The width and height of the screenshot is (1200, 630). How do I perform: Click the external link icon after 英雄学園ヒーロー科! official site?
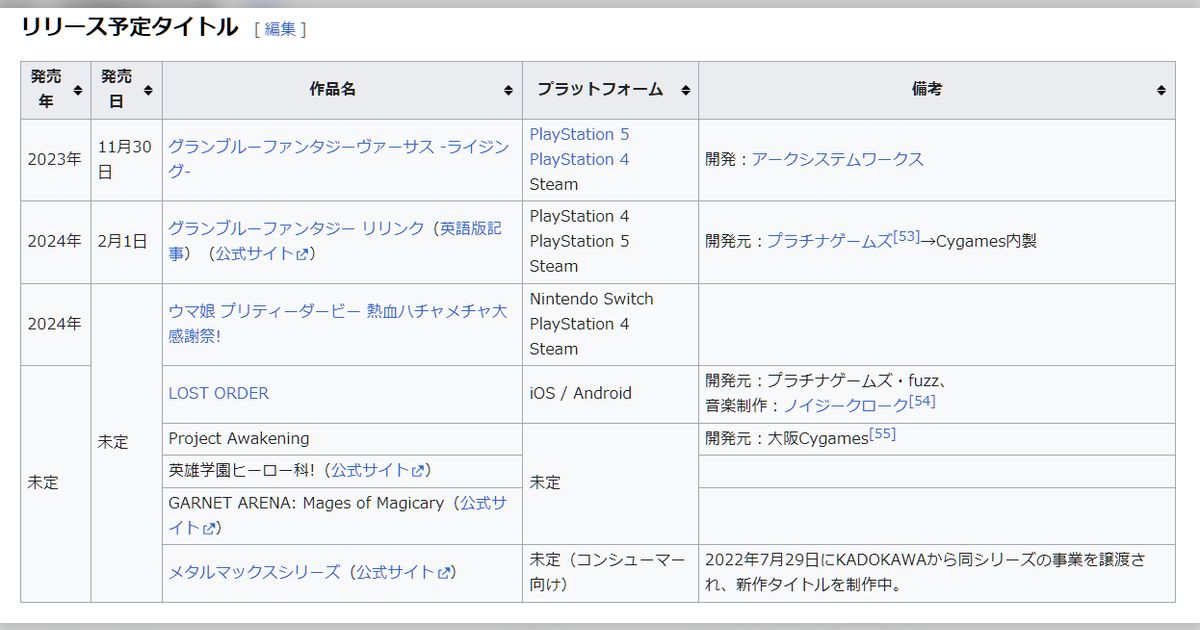[x=417, y=471]
